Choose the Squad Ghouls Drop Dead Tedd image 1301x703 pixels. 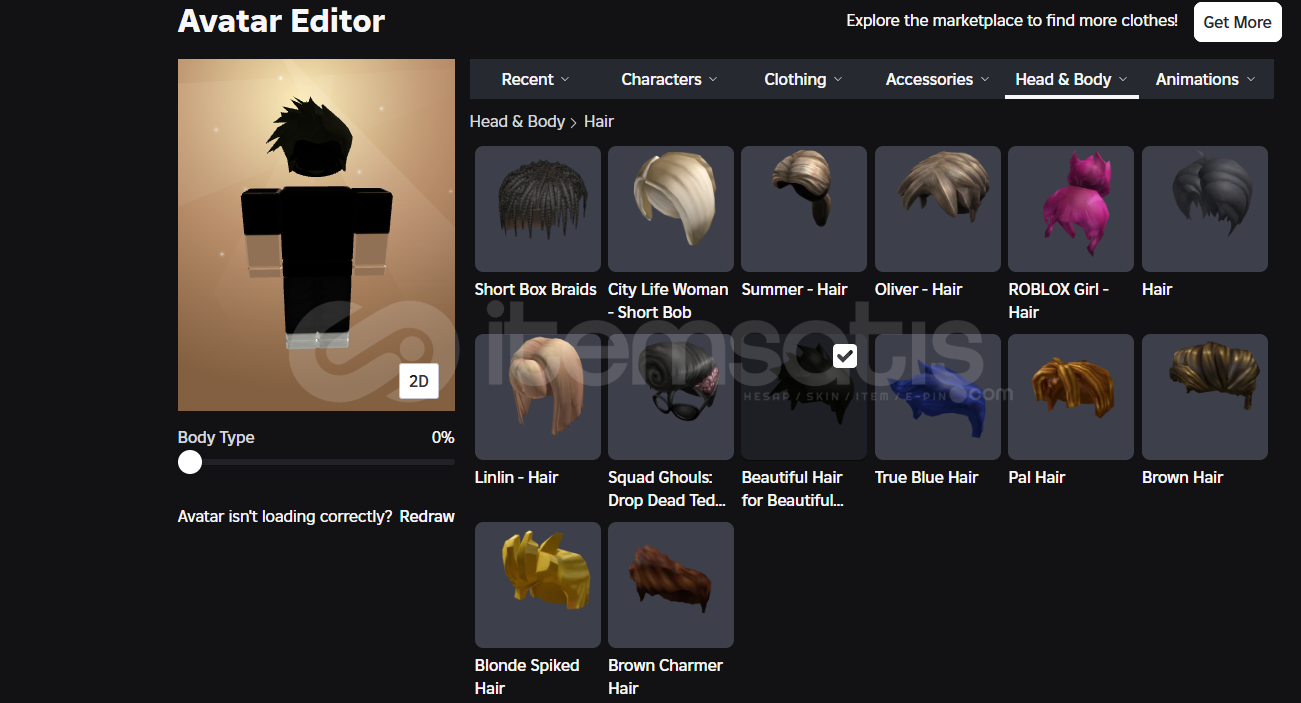[x=671, y=397]
